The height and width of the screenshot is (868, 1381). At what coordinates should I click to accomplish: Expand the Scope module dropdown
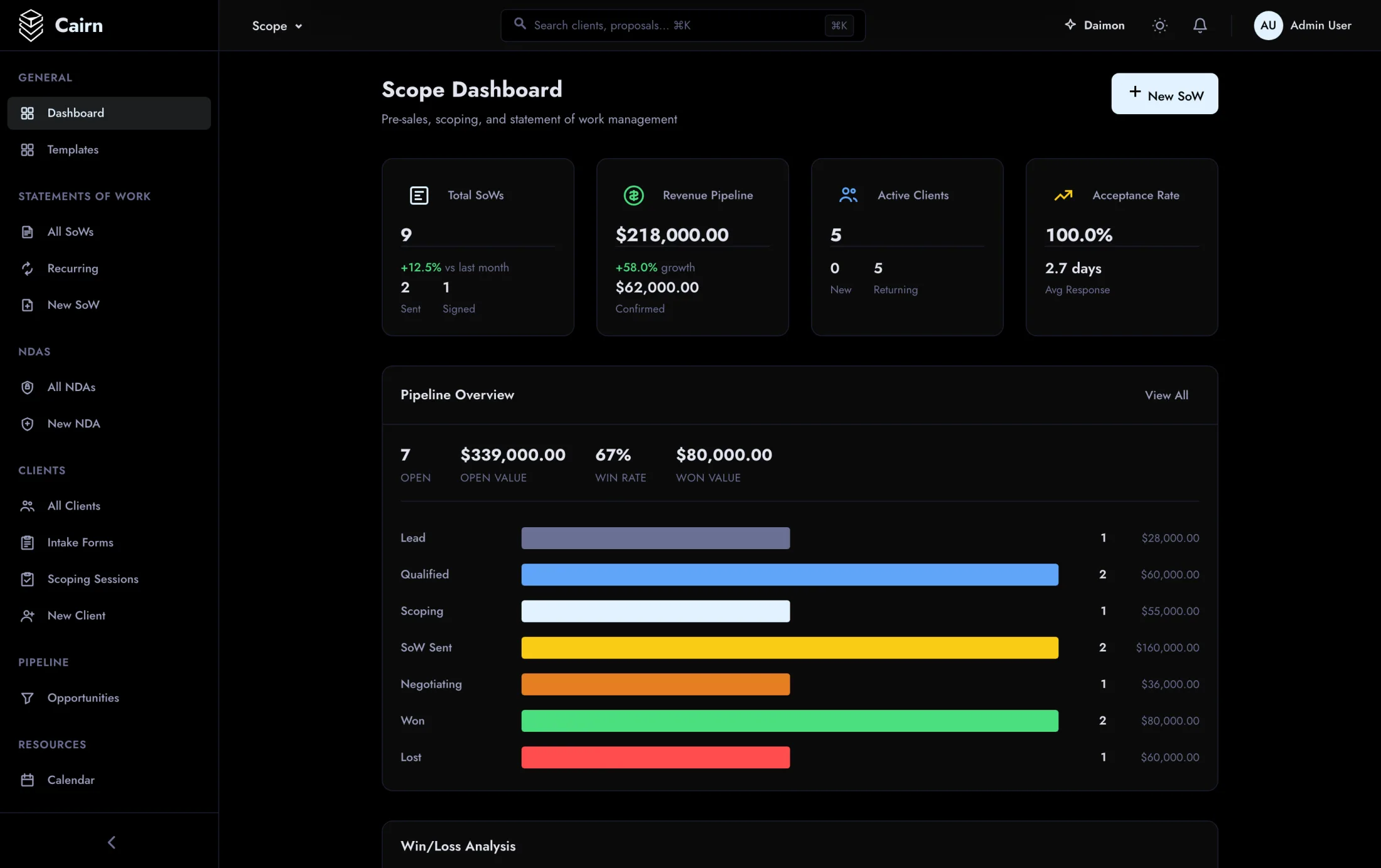(x=277, y=26)
